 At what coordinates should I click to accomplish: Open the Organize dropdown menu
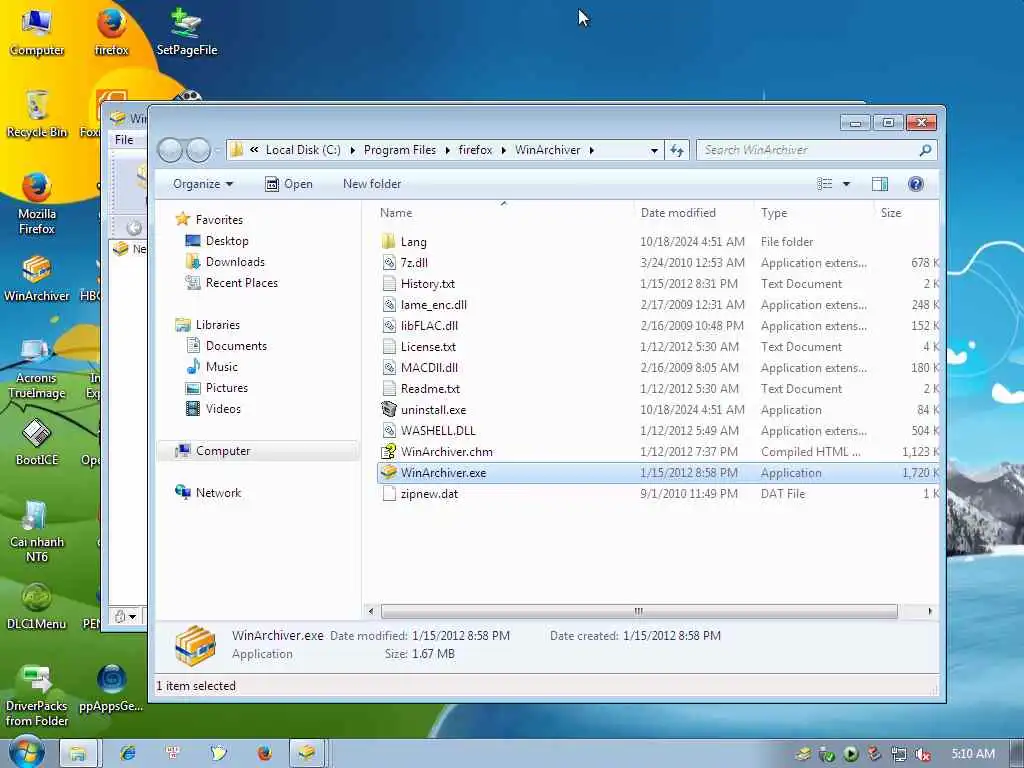(x=203, y=184)
